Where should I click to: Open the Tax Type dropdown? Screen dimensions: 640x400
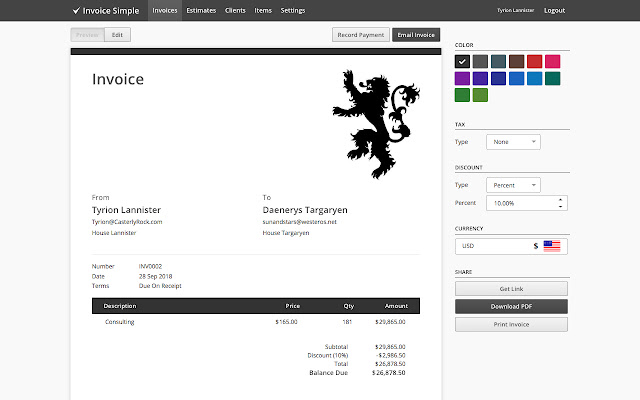point(513,142)
